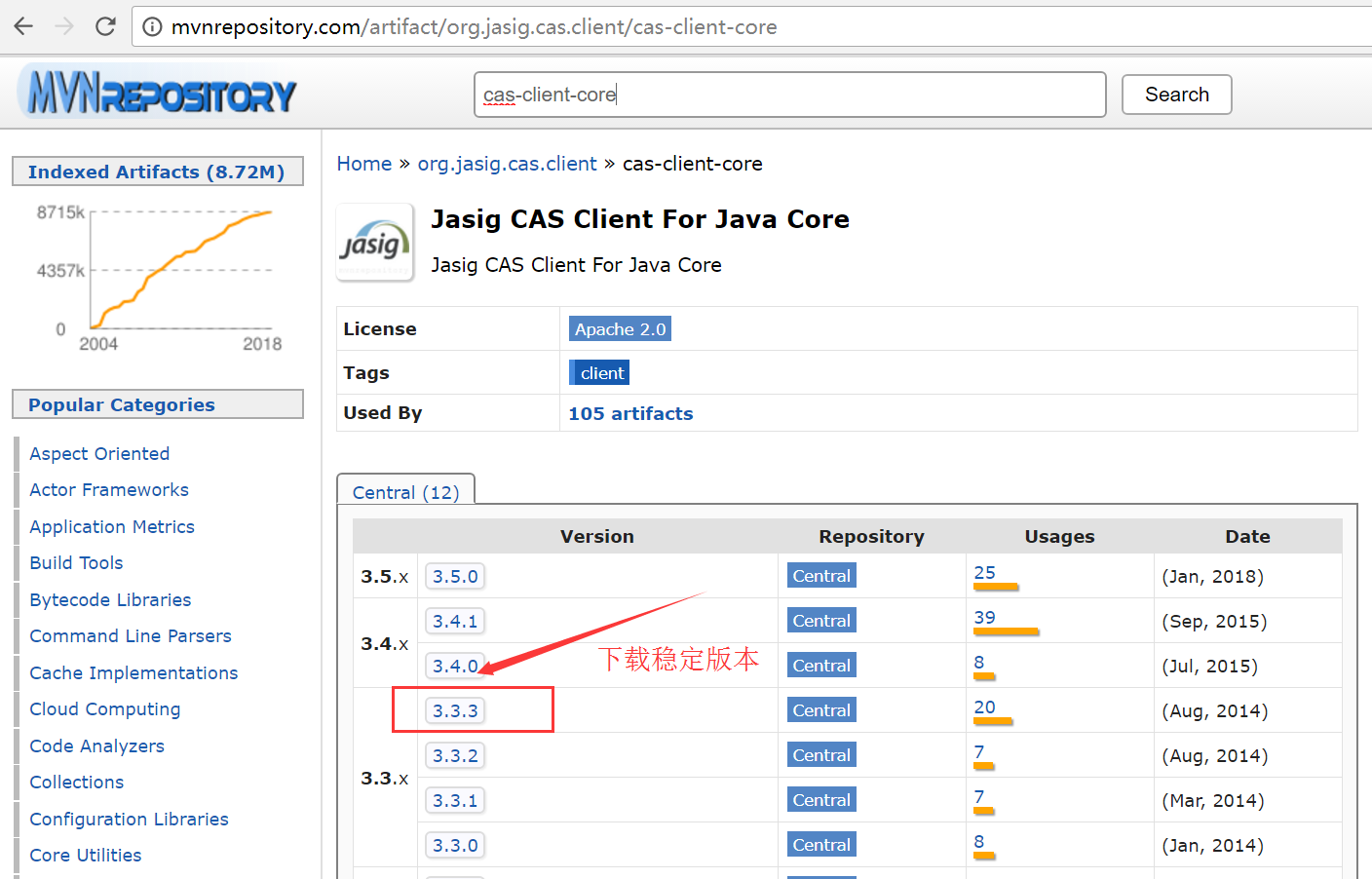The height and width of the screenshot is (879, 1372).
Task: Click Central badge in 3.4.0 row
Action: pyautogui.click(x=821, y=666)
